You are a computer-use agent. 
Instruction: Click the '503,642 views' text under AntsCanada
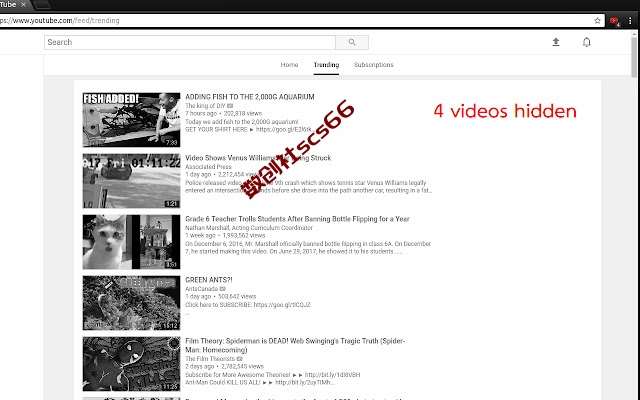click(237, 297)
